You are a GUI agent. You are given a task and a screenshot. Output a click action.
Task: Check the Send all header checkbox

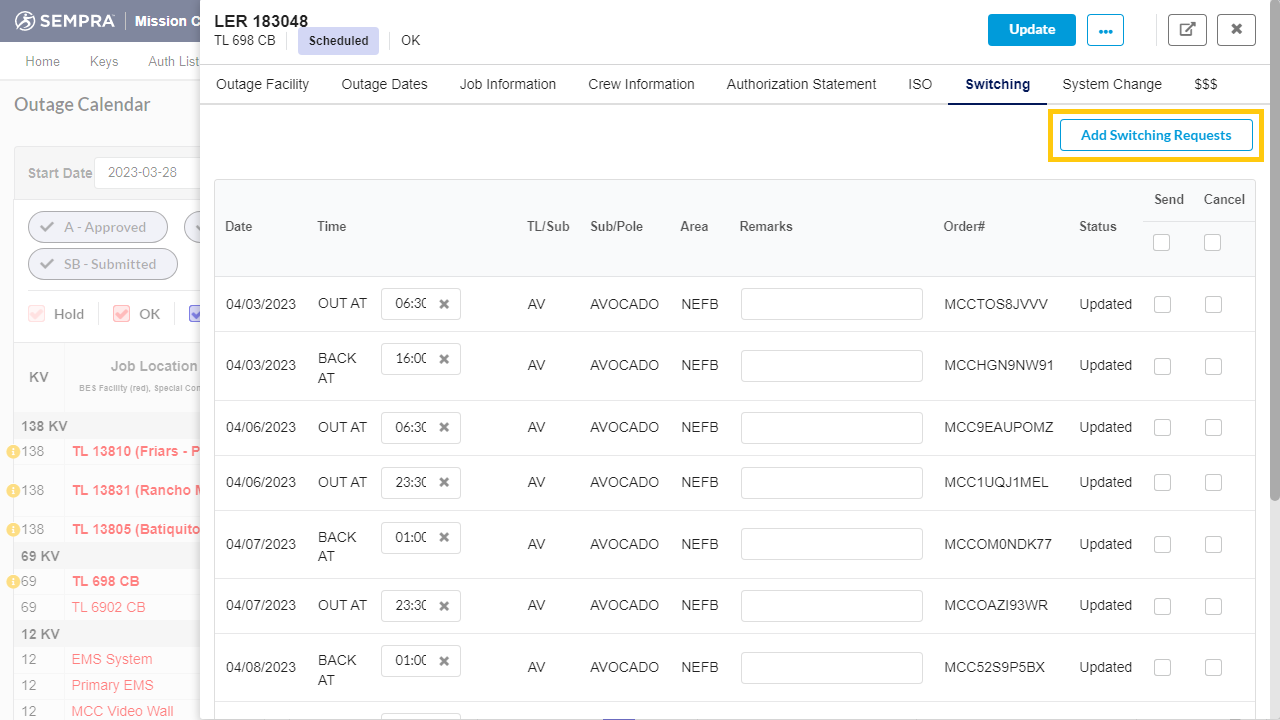click(1161, 242)
